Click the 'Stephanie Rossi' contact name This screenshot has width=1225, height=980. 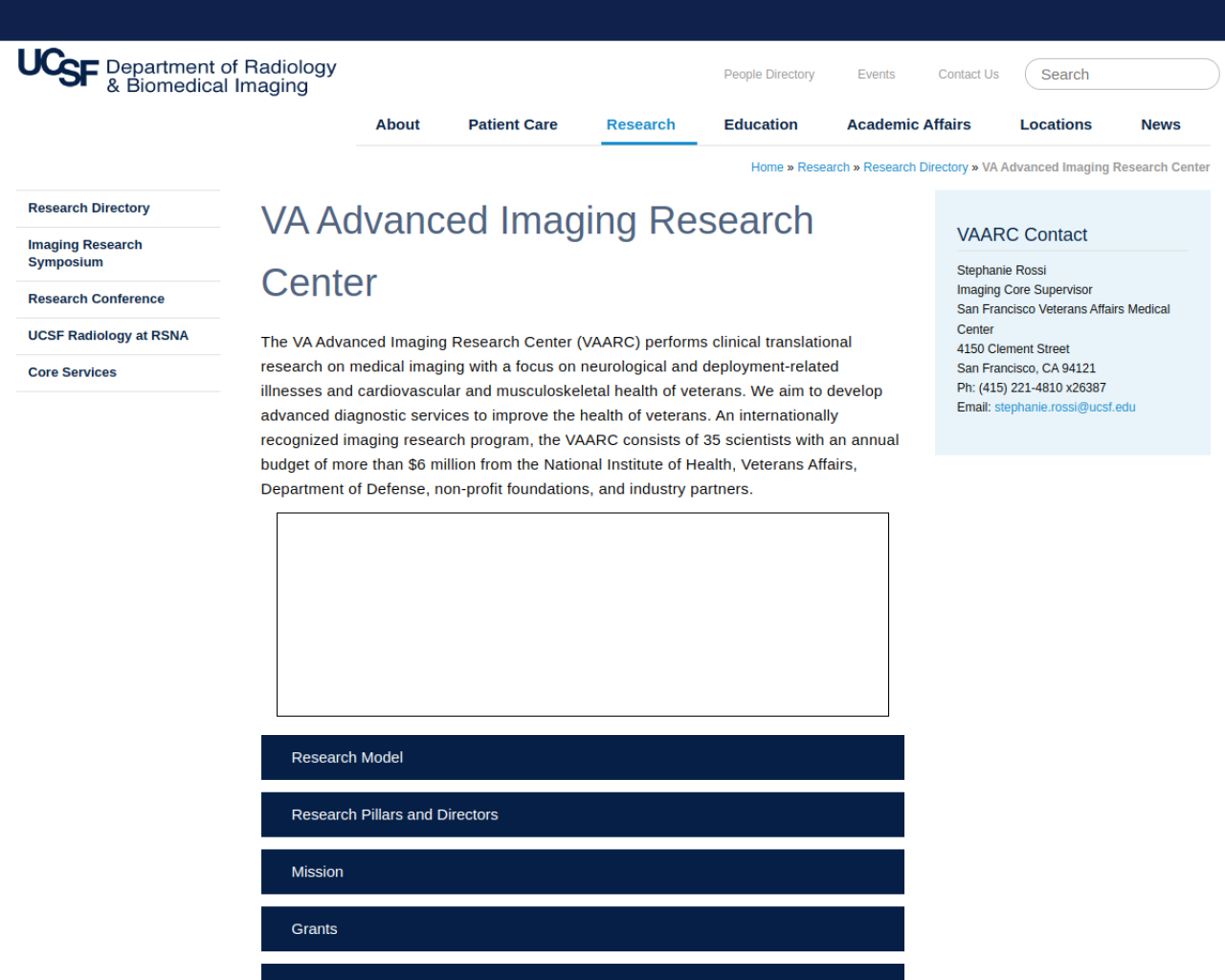[x=1001, y=271]
